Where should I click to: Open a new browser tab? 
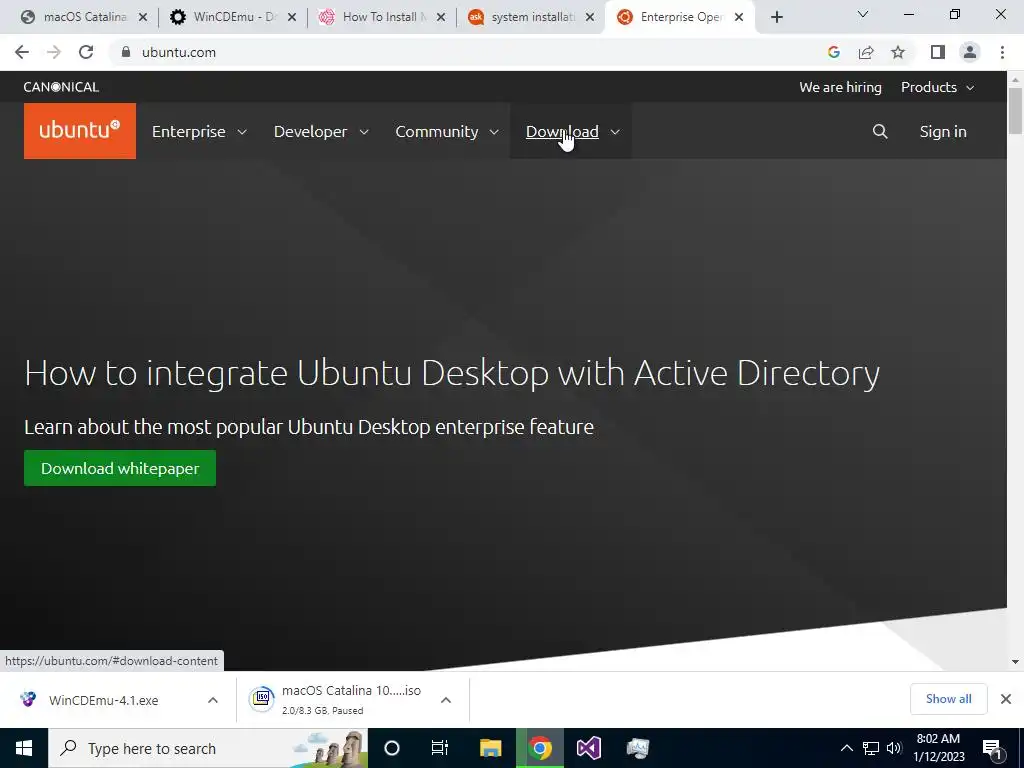tap(776, 17)
